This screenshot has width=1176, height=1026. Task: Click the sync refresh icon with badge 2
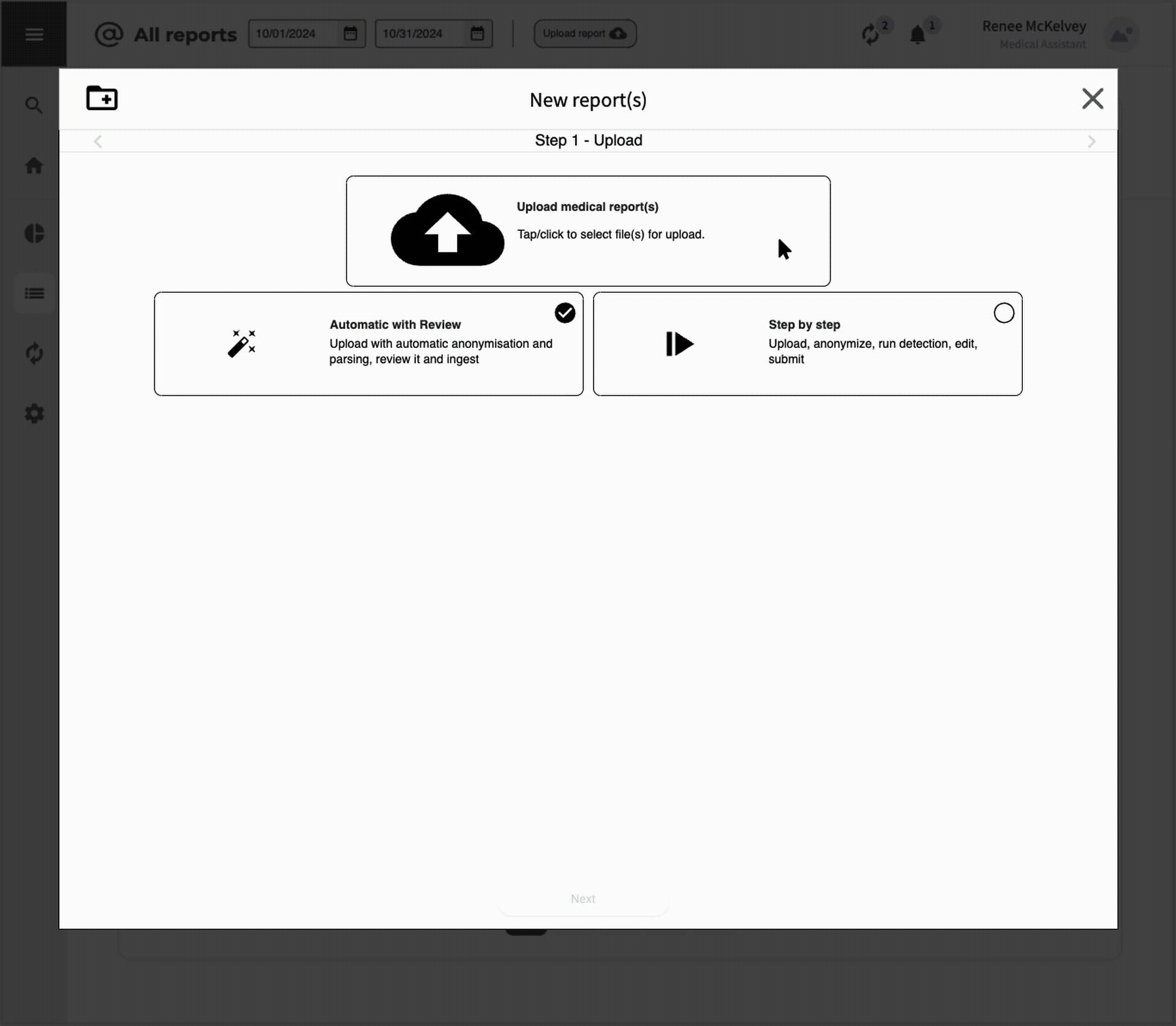[870, 34]
